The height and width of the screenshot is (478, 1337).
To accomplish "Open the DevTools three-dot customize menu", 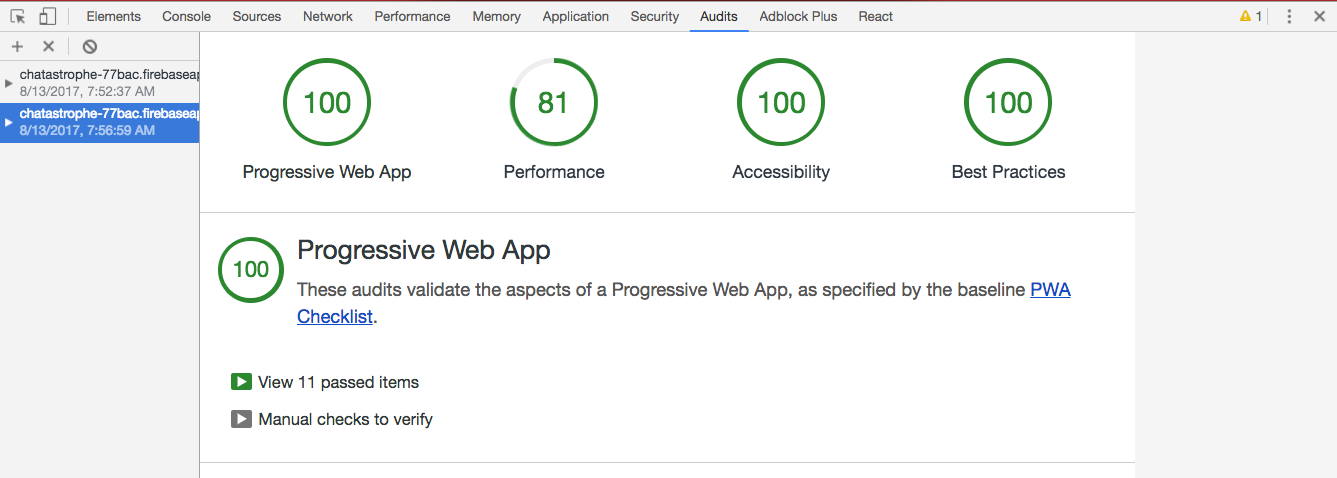I will [1289, 16].
